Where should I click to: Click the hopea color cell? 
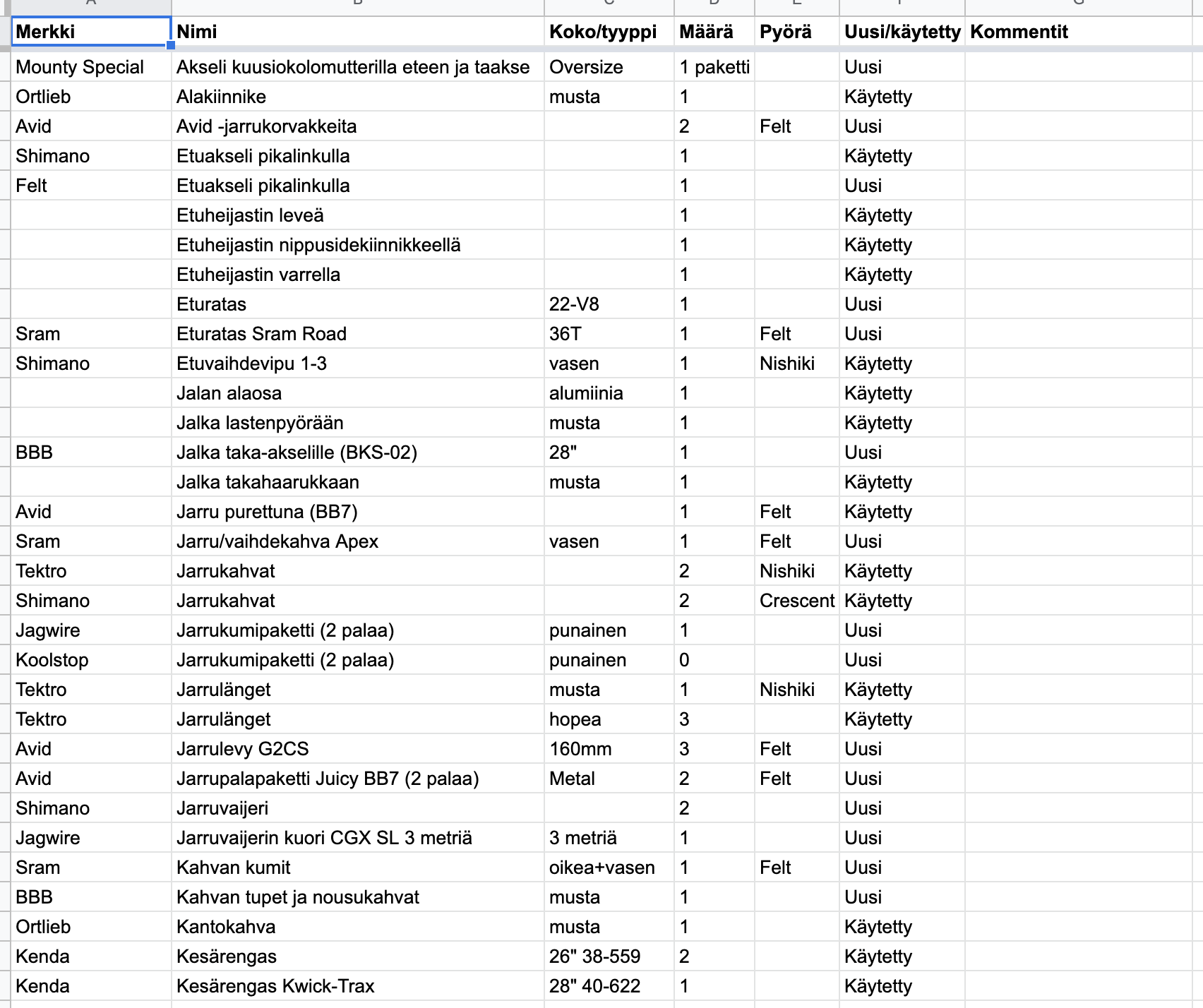609,719
